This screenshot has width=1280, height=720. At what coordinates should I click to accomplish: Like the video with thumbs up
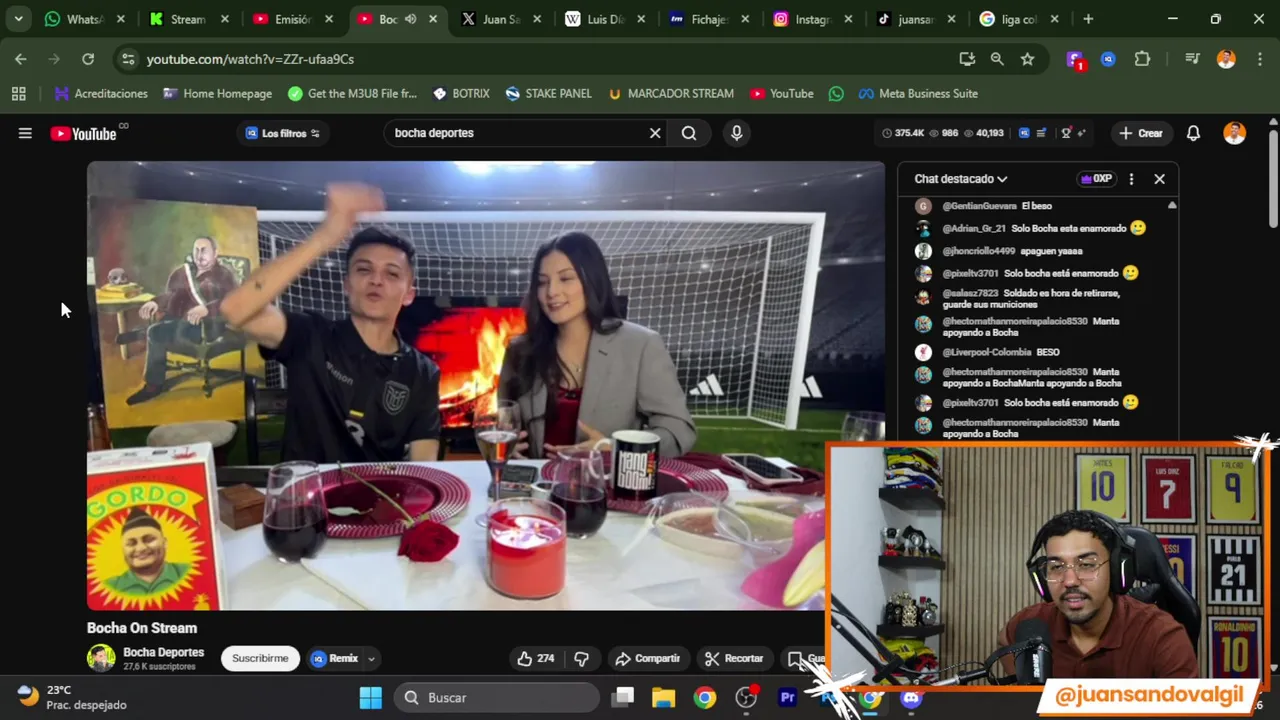coord(536,658)
